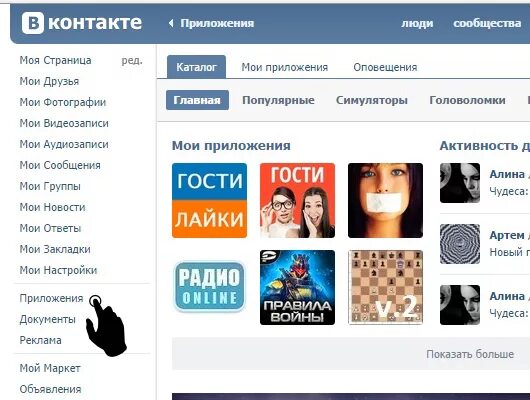Open the red Гости app with two girls
Viewport: 530px width, 400px height.
point(297,201)
